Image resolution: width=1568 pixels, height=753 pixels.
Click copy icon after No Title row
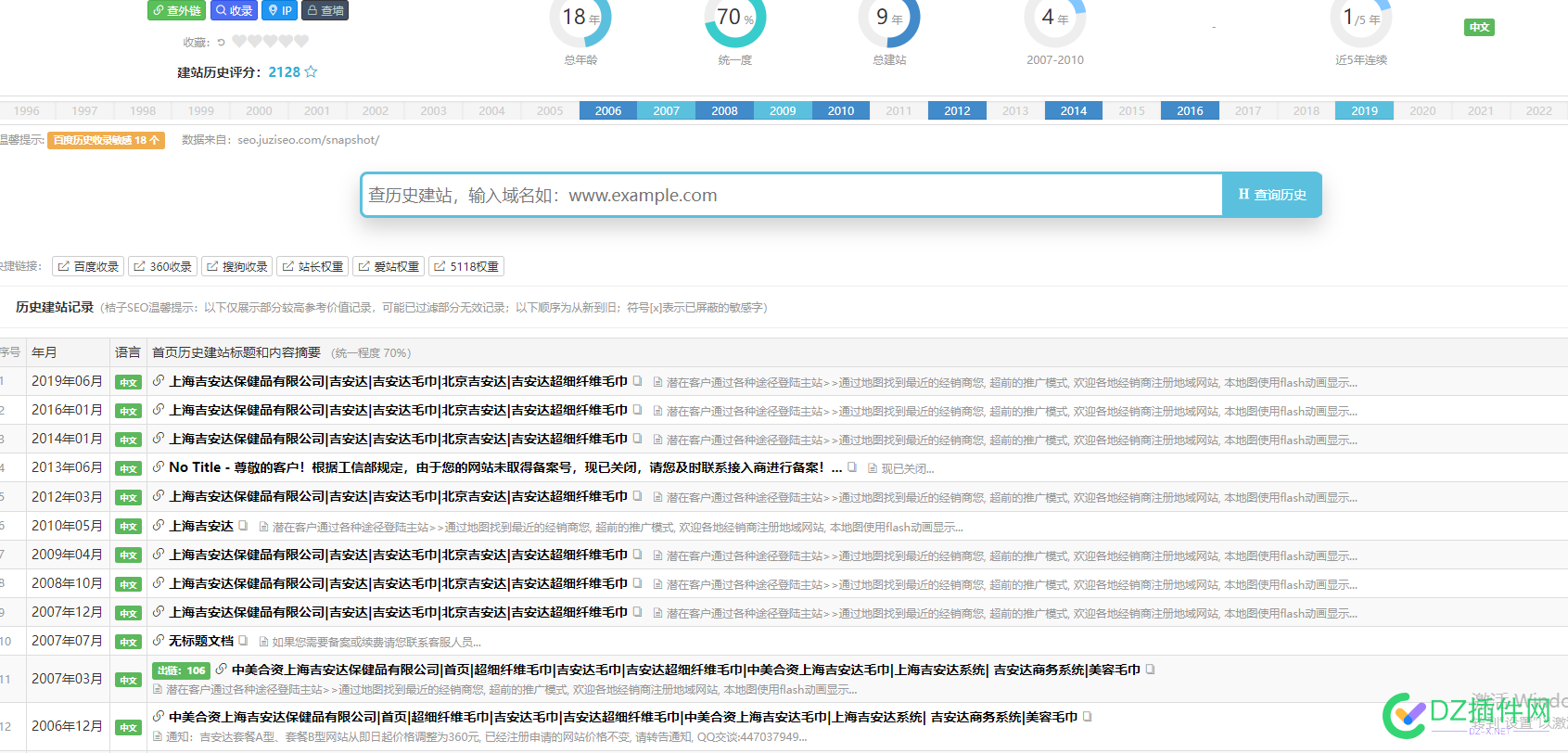pyautogui.click(x=852, y=467)
